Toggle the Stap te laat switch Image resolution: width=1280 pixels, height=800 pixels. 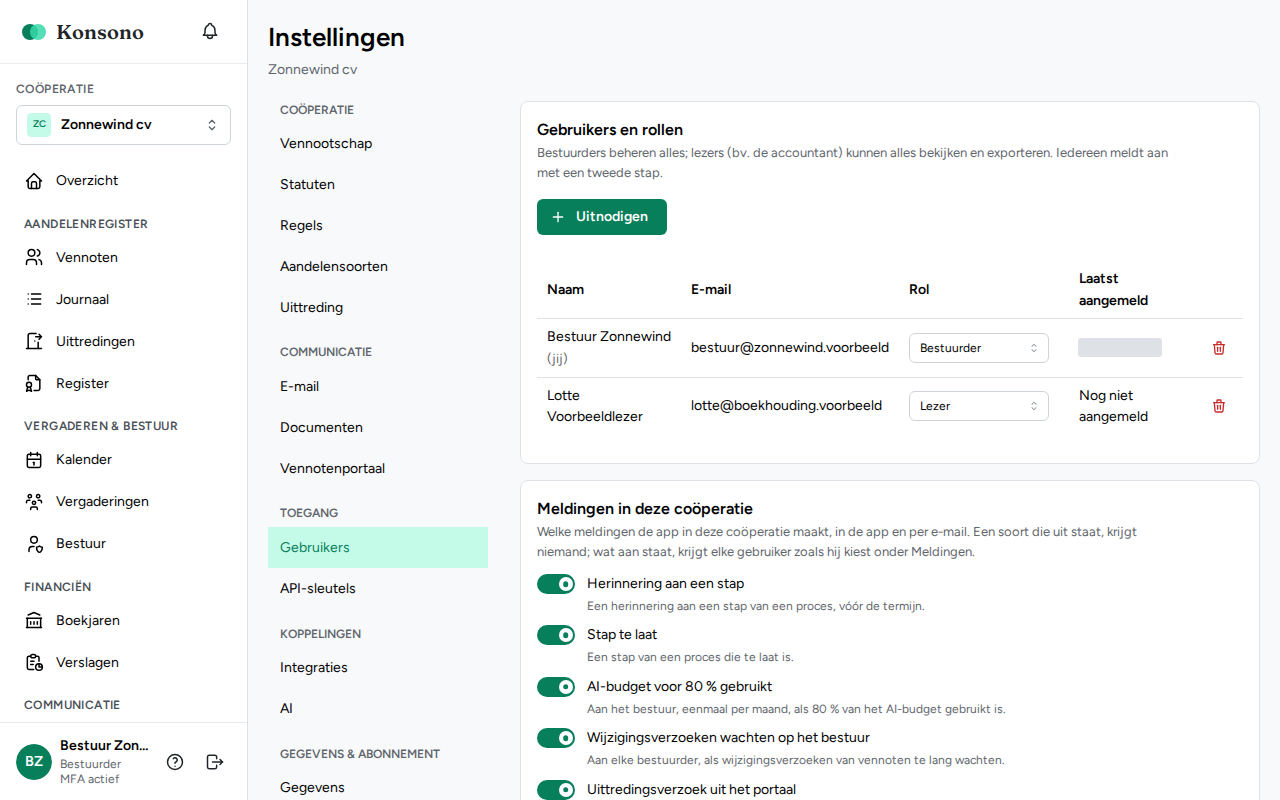[556, 635]
